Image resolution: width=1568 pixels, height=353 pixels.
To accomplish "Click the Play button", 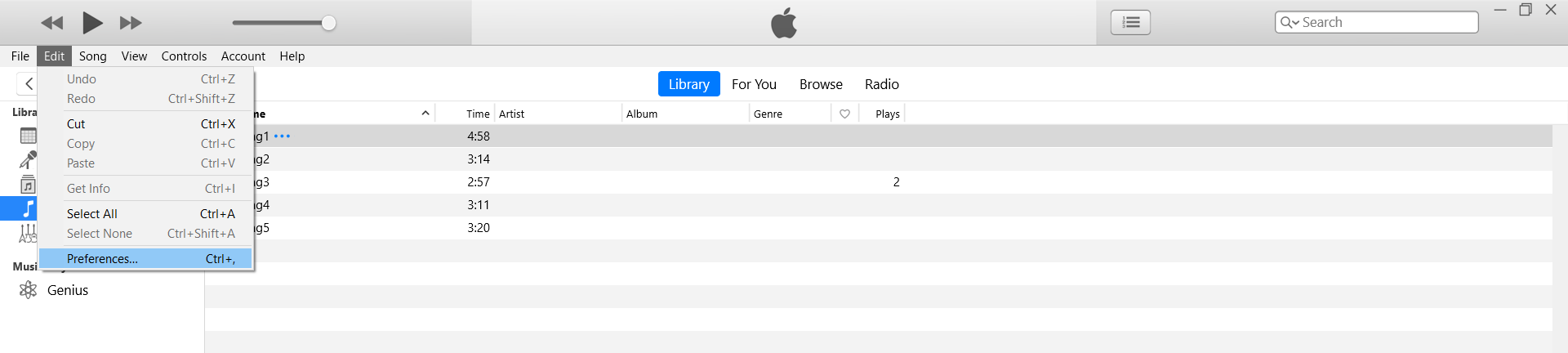I will tap(92, 23).
